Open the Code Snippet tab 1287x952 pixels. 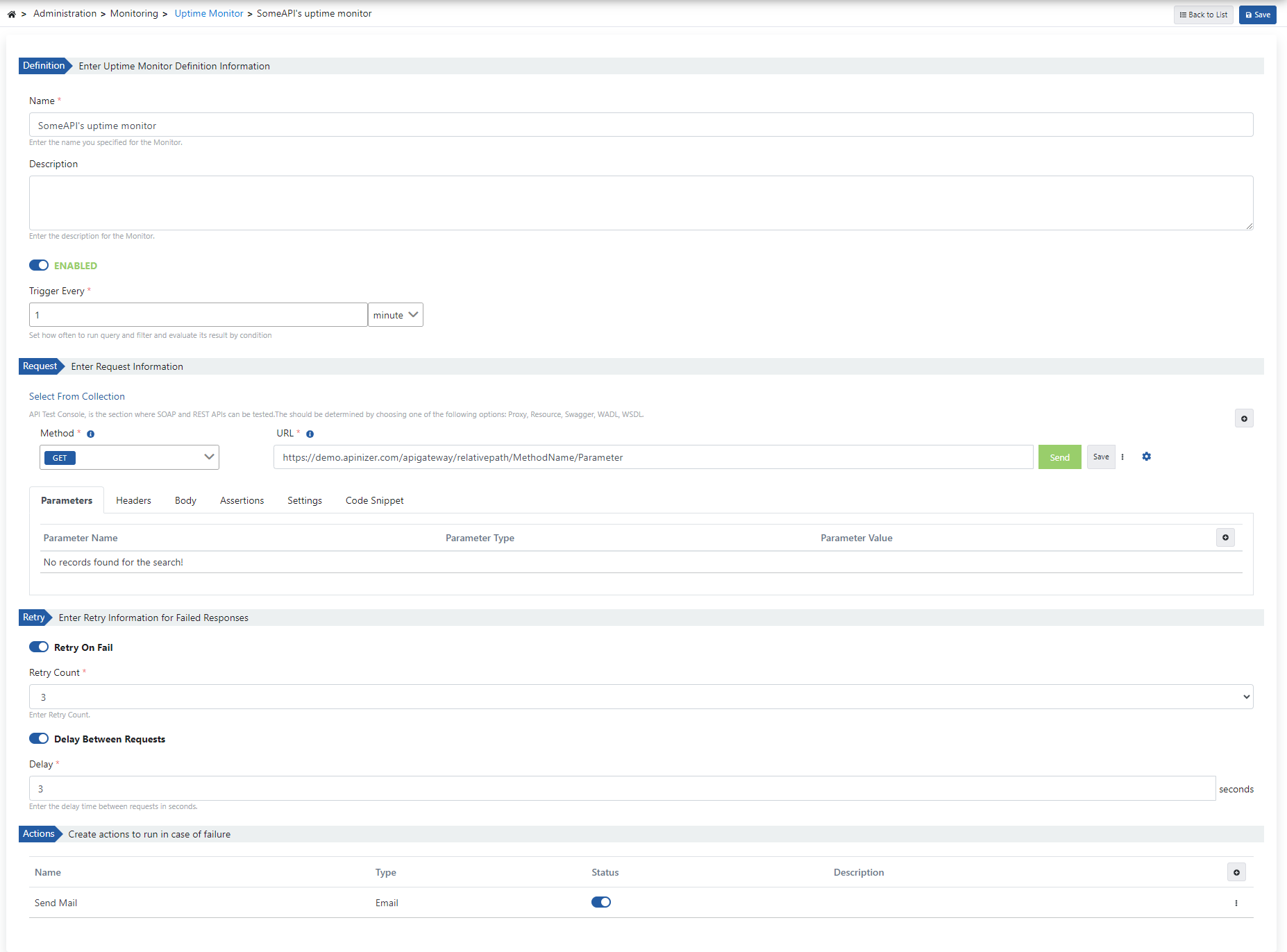click(x=374, y=500)
